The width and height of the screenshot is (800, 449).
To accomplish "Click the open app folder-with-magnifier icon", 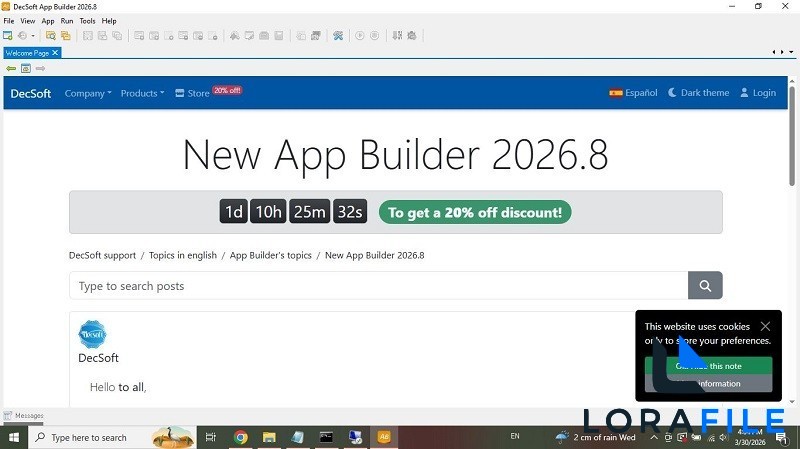I will tap(51, 36).
